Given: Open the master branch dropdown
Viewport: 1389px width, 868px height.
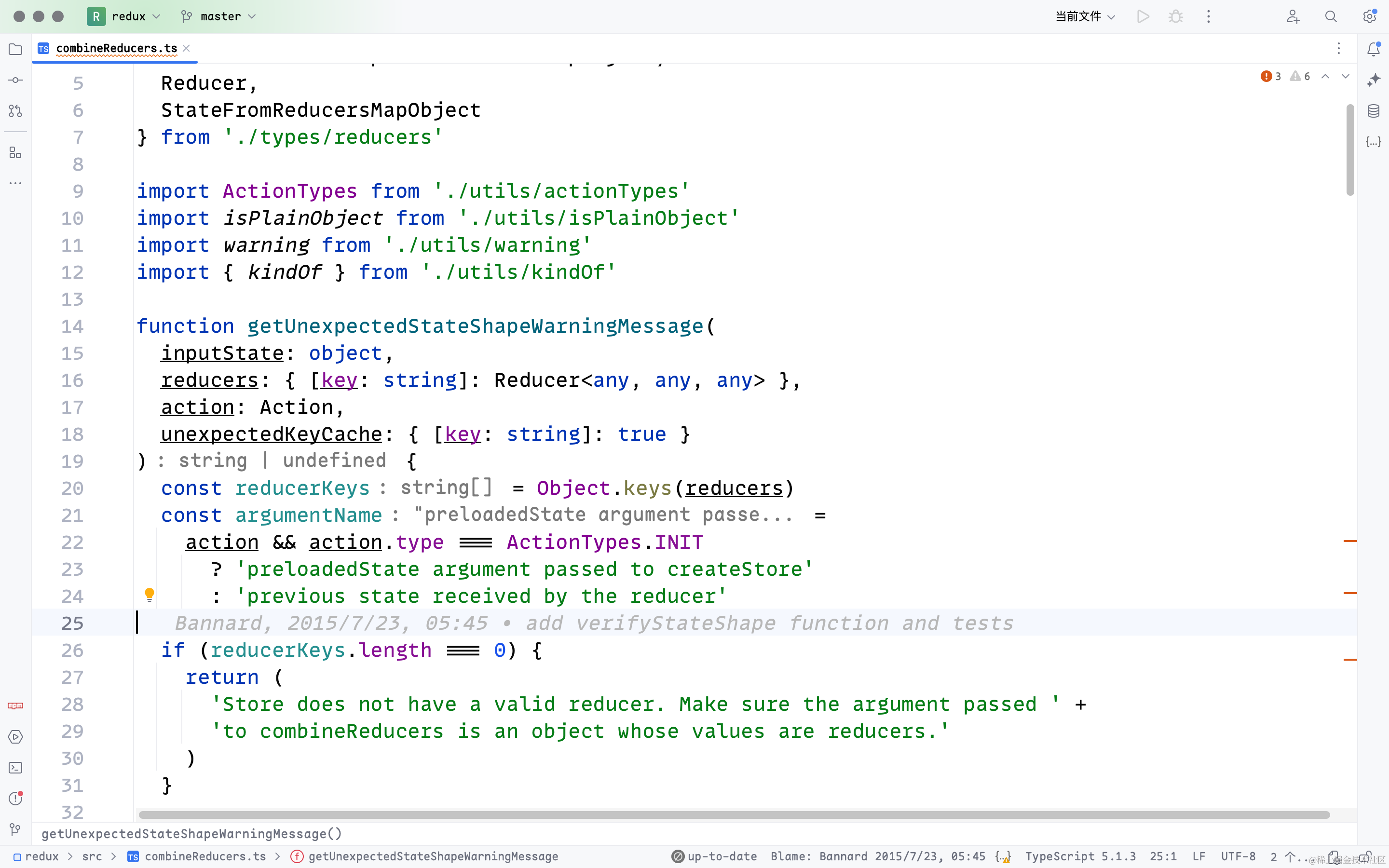Looking at the screenshot, I should tap(218, 17).
